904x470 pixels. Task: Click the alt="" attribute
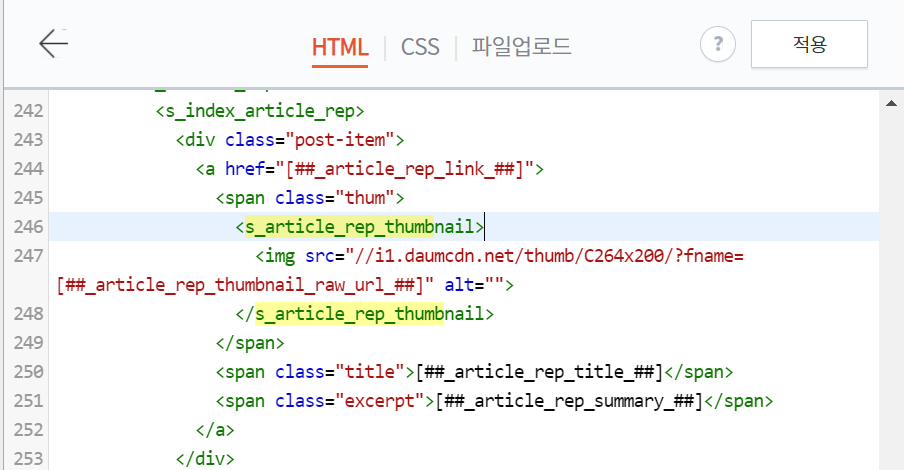tap(474, 285)
